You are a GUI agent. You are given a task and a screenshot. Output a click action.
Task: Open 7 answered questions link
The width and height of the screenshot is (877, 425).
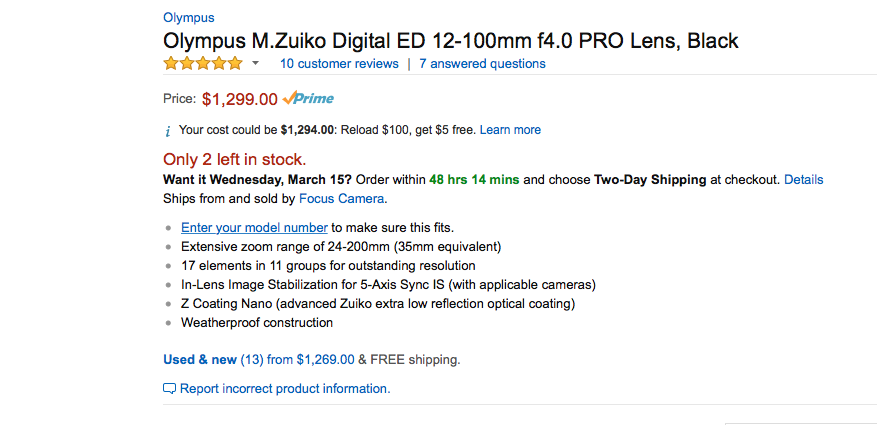[x=483, y=64]
